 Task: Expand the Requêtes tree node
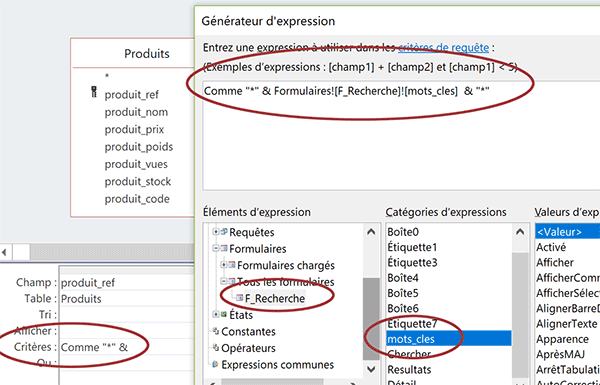click(x=216, y=232)
